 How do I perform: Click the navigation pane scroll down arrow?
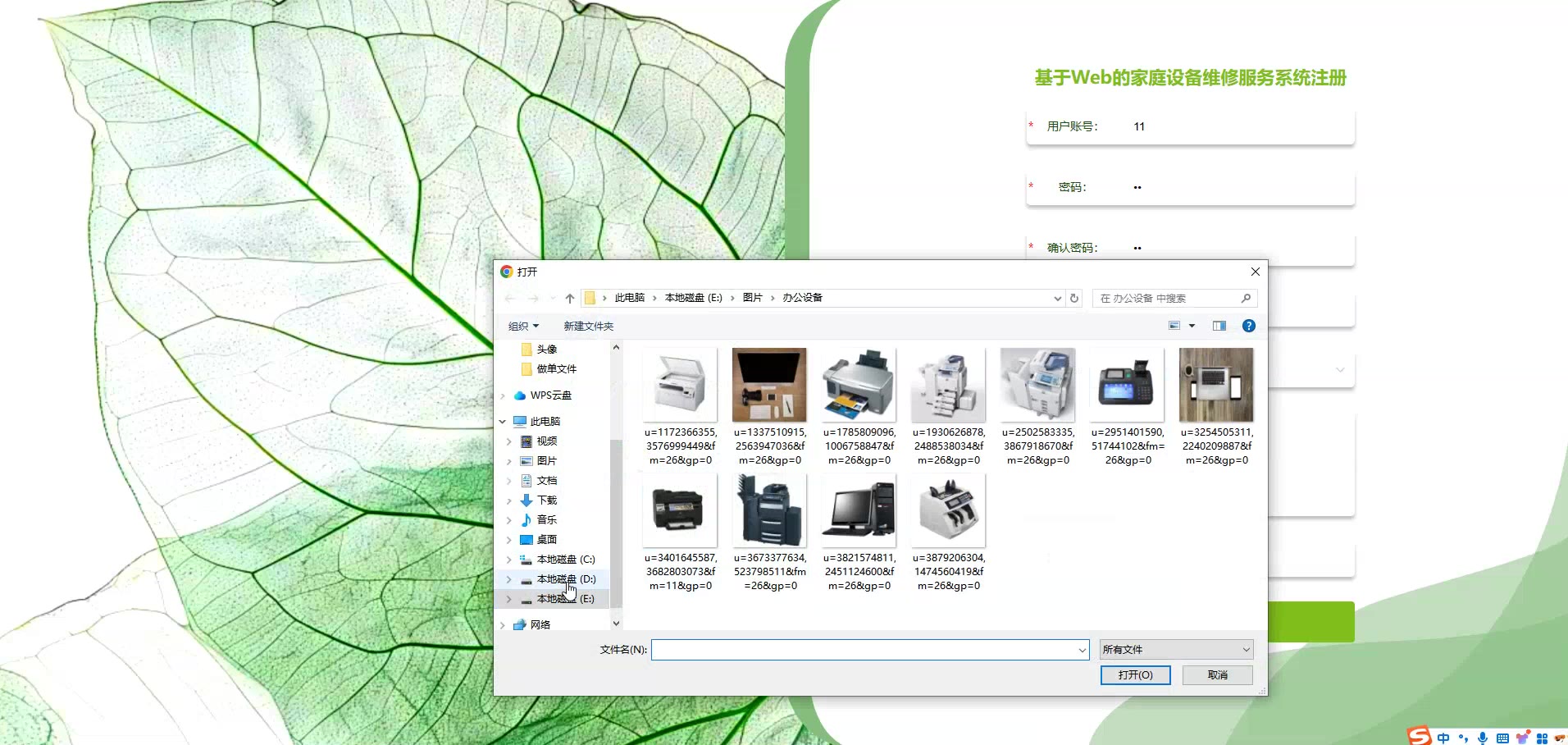click(x=616, y=624)
